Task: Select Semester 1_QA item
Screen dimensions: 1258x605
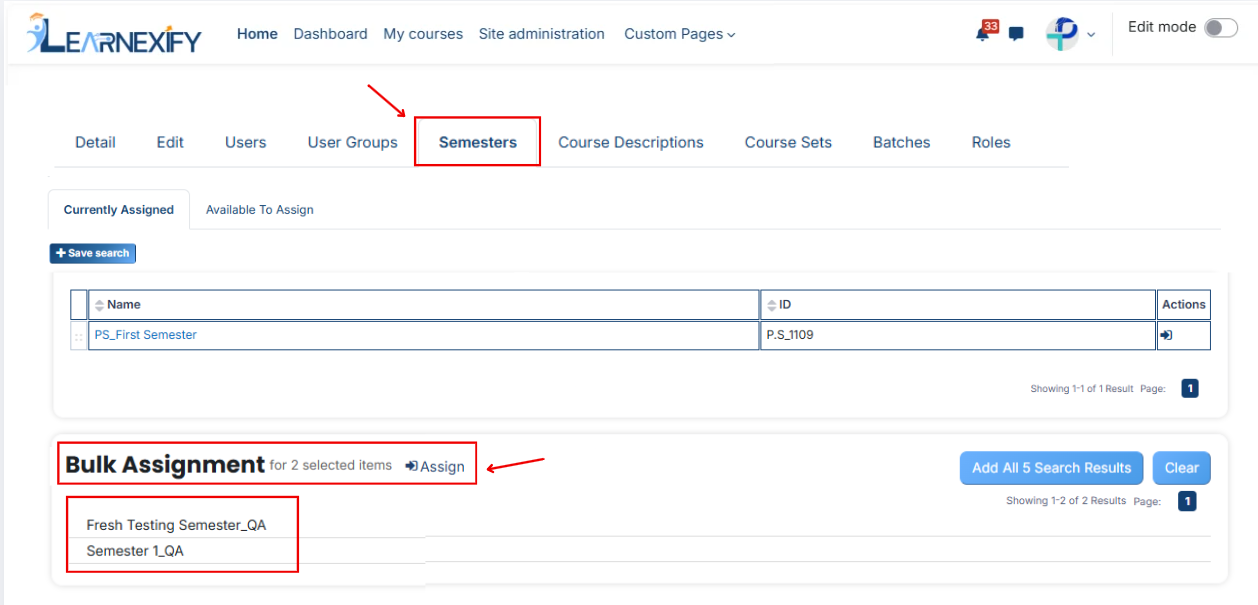Action: [x=135, y=551]
